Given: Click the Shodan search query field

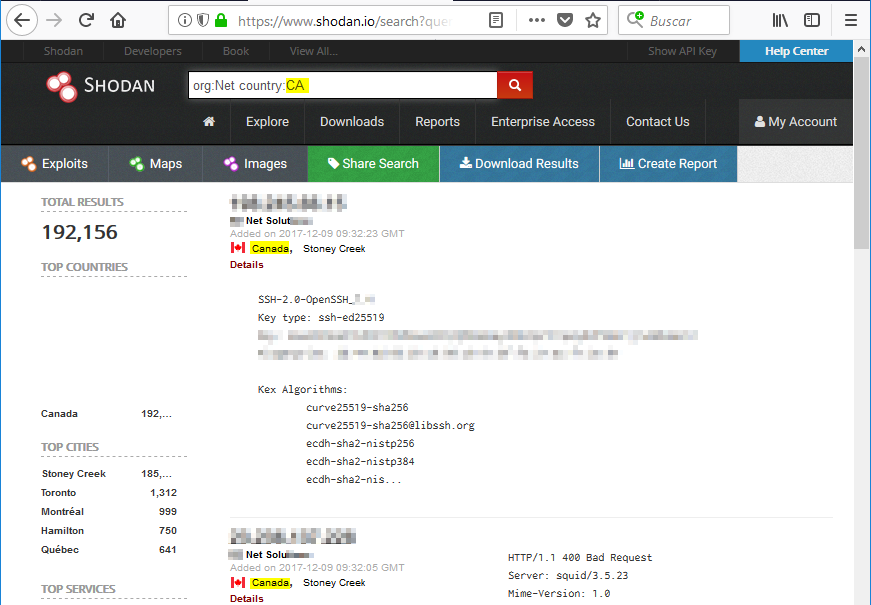Looking at the screenshot, I should coord(342,86).
